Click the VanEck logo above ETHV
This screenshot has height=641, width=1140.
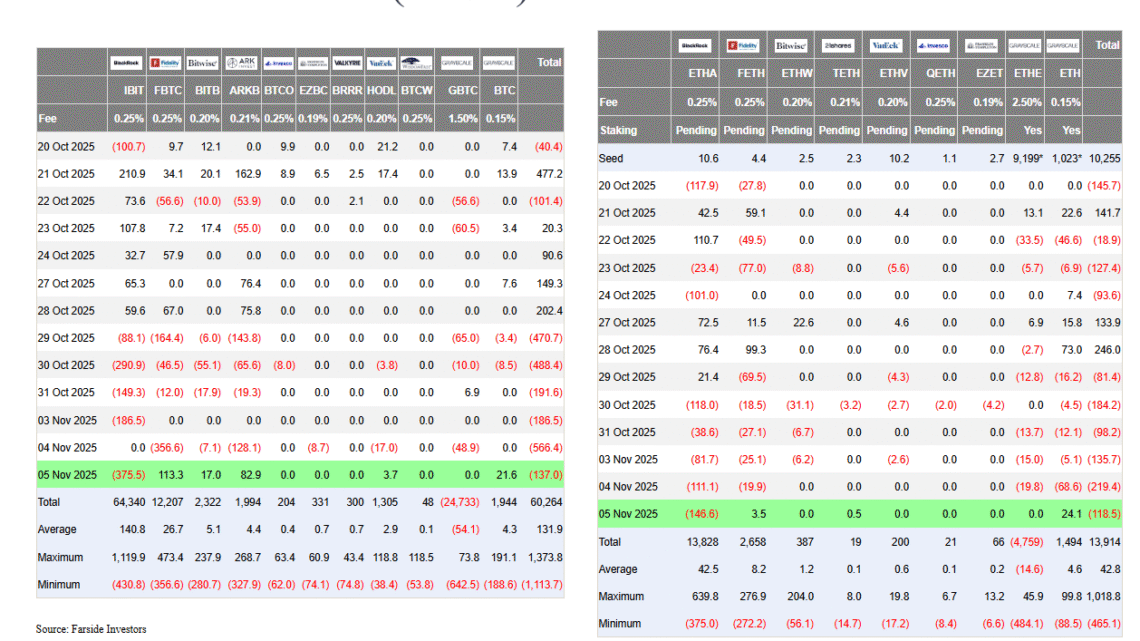[886, 46]
